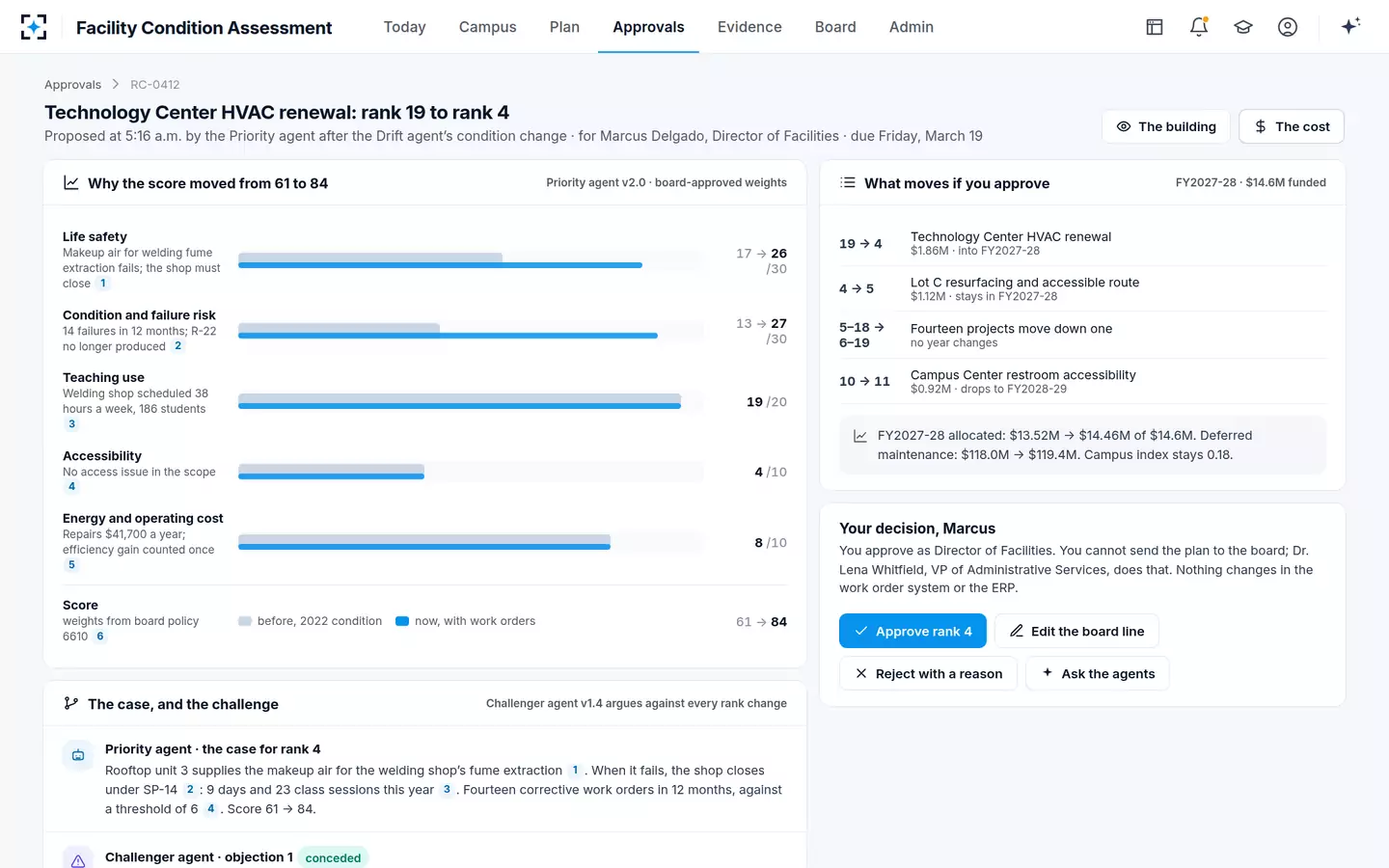Click the RC-0412 breadcrumb
Screen dimensions: 1389x868
tap(155, 85)
